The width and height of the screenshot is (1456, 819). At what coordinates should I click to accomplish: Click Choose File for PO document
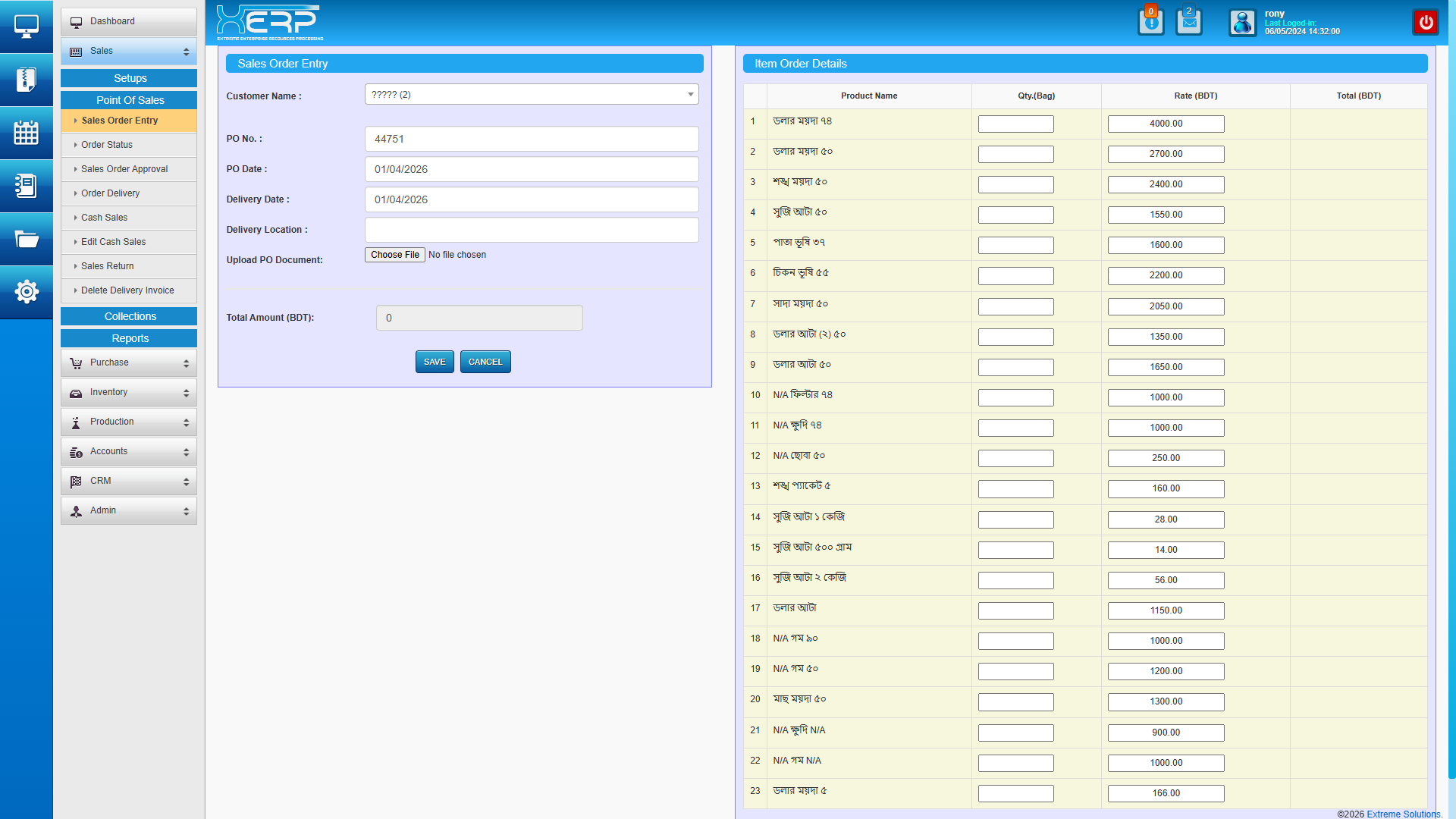pyautogui.click(x=394, y=255)
